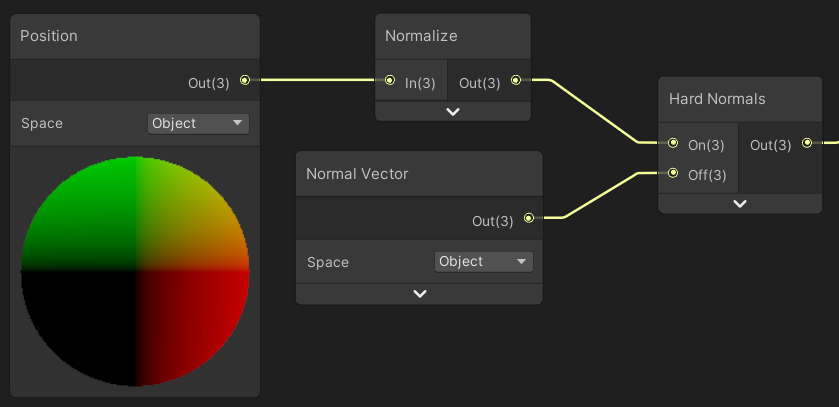
Task: Click the Position node sphere preview
Action: 135,271
